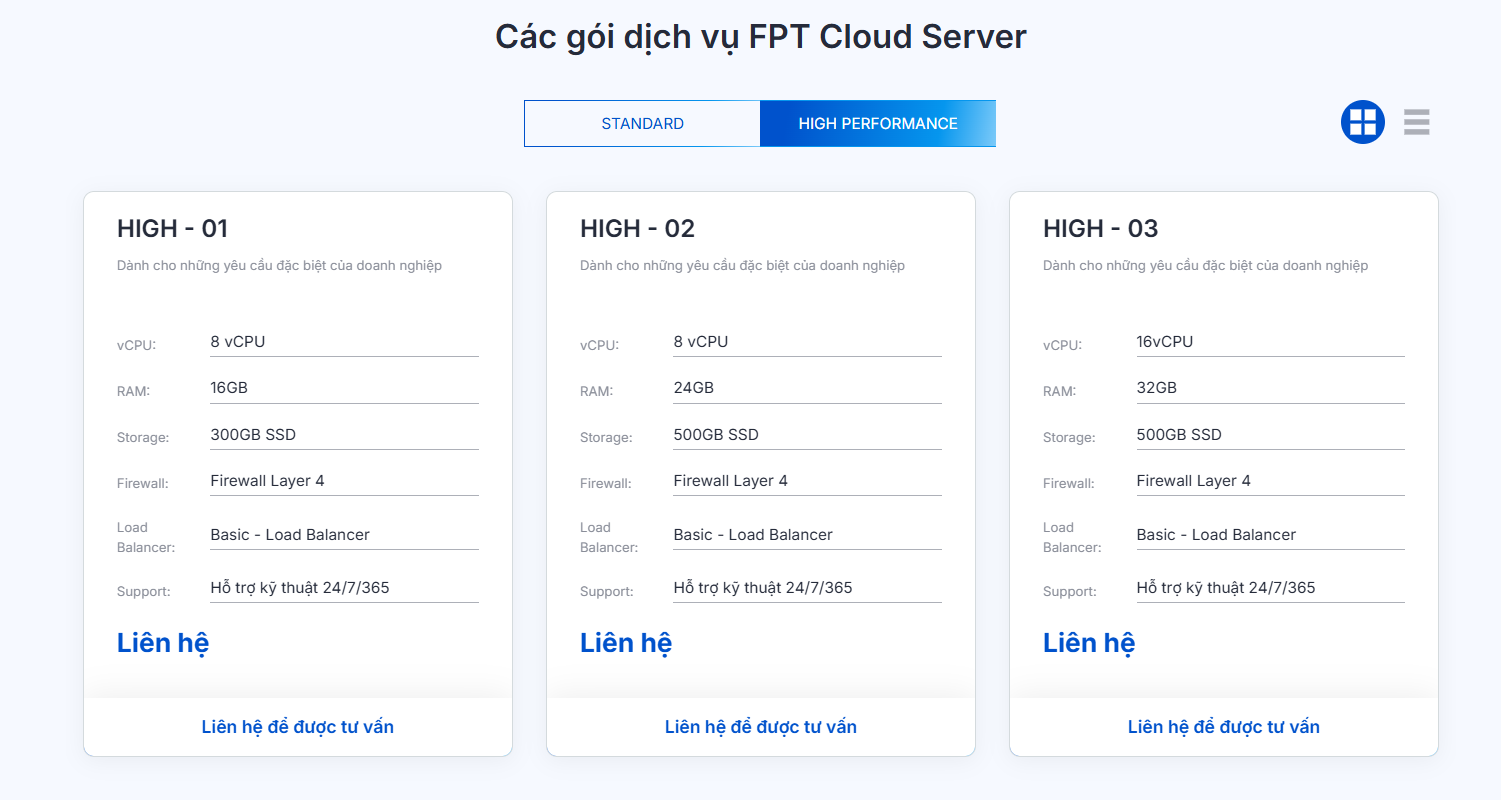Select the HIGH PERFORMANCE tab
The height and width of the screenshot is (800, 1501).
point(877,123)
